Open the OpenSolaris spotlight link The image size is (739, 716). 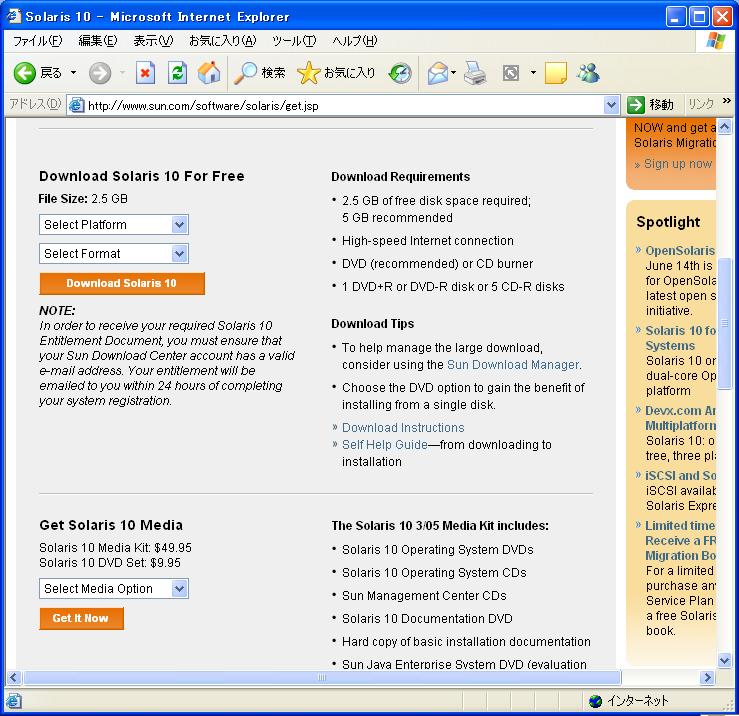[680, 251]
